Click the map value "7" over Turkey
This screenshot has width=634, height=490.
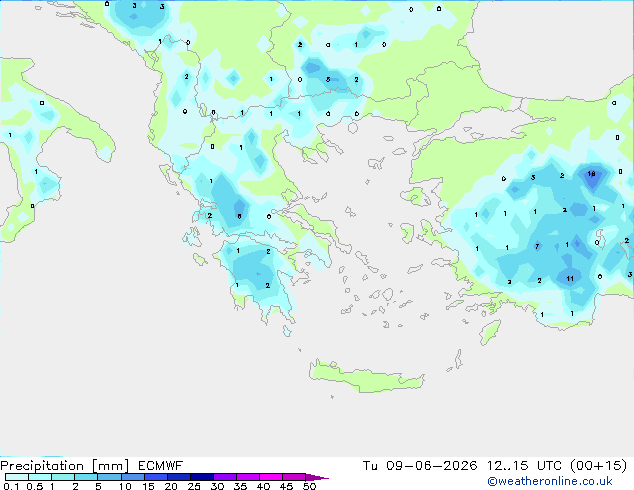point(537,246)
